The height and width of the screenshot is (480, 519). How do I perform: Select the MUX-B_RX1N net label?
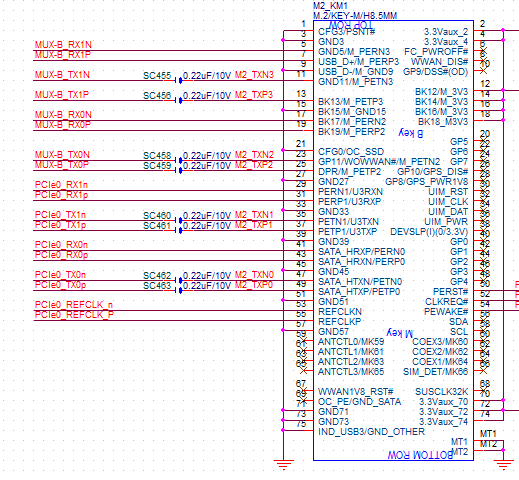click(x=63, y=45)
